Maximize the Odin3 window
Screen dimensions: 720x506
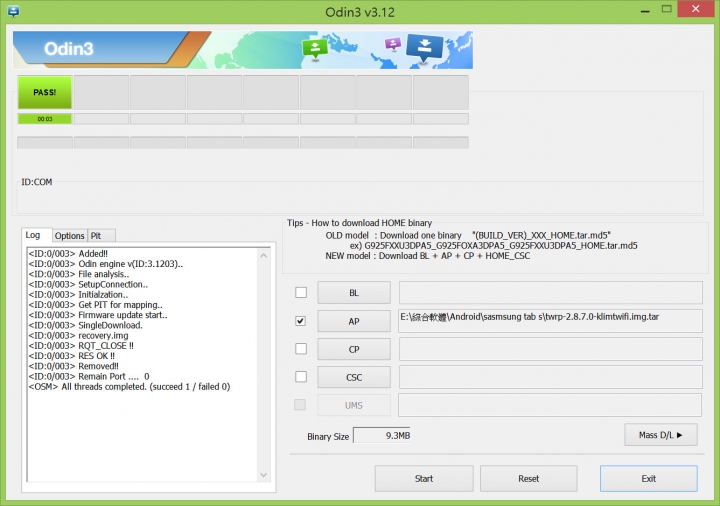click(x=667, y=10)
